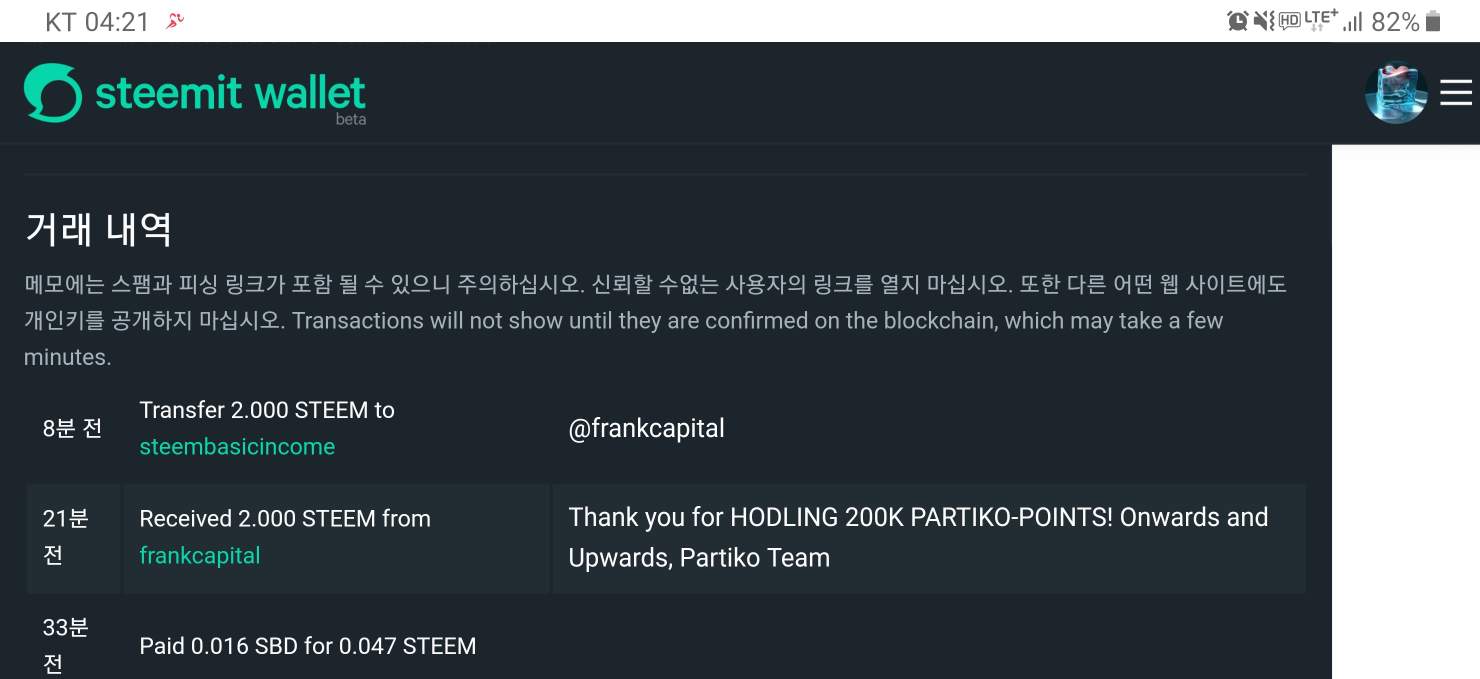Viewport: 1480px width, 679px height.
Task: Tap the running-figure notification icon
Action: (x=175, y=21)
